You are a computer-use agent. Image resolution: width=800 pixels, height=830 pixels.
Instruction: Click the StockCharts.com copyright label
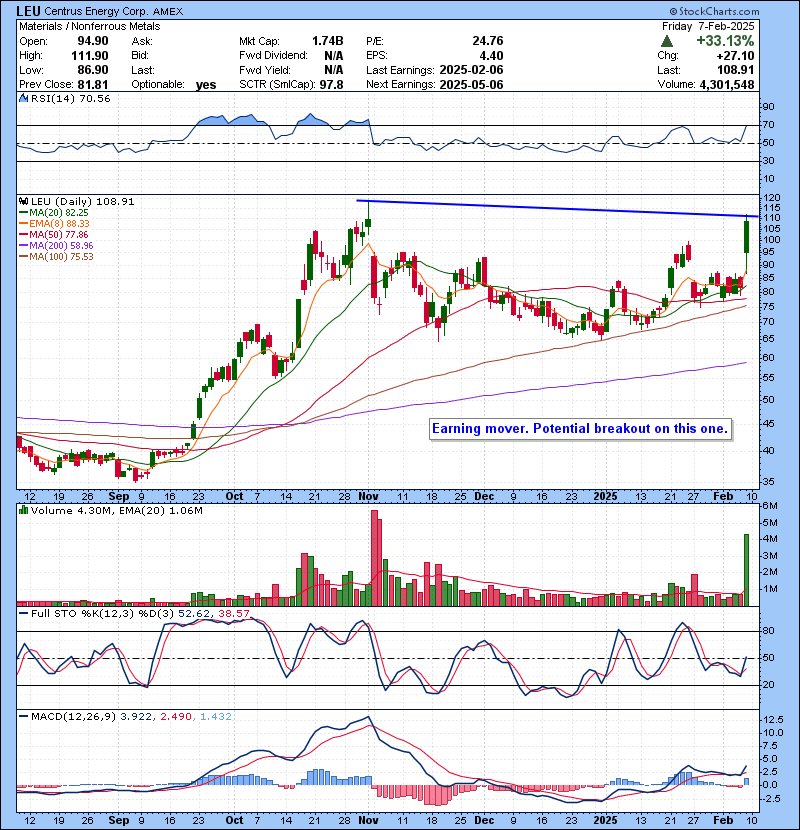pos(714,11)
